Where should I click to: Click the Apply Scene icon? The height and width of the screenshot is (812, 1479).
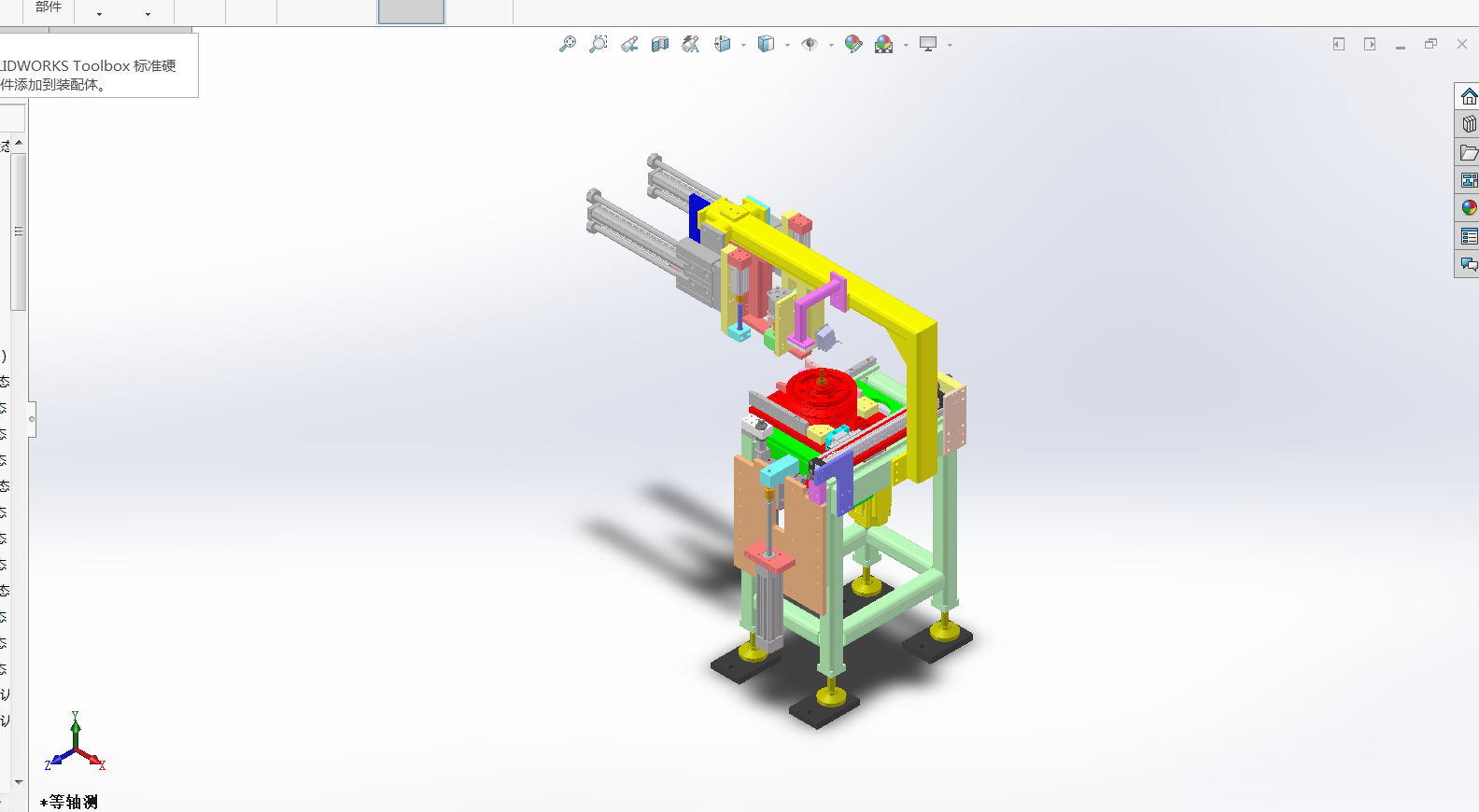(x=883, y=44)
